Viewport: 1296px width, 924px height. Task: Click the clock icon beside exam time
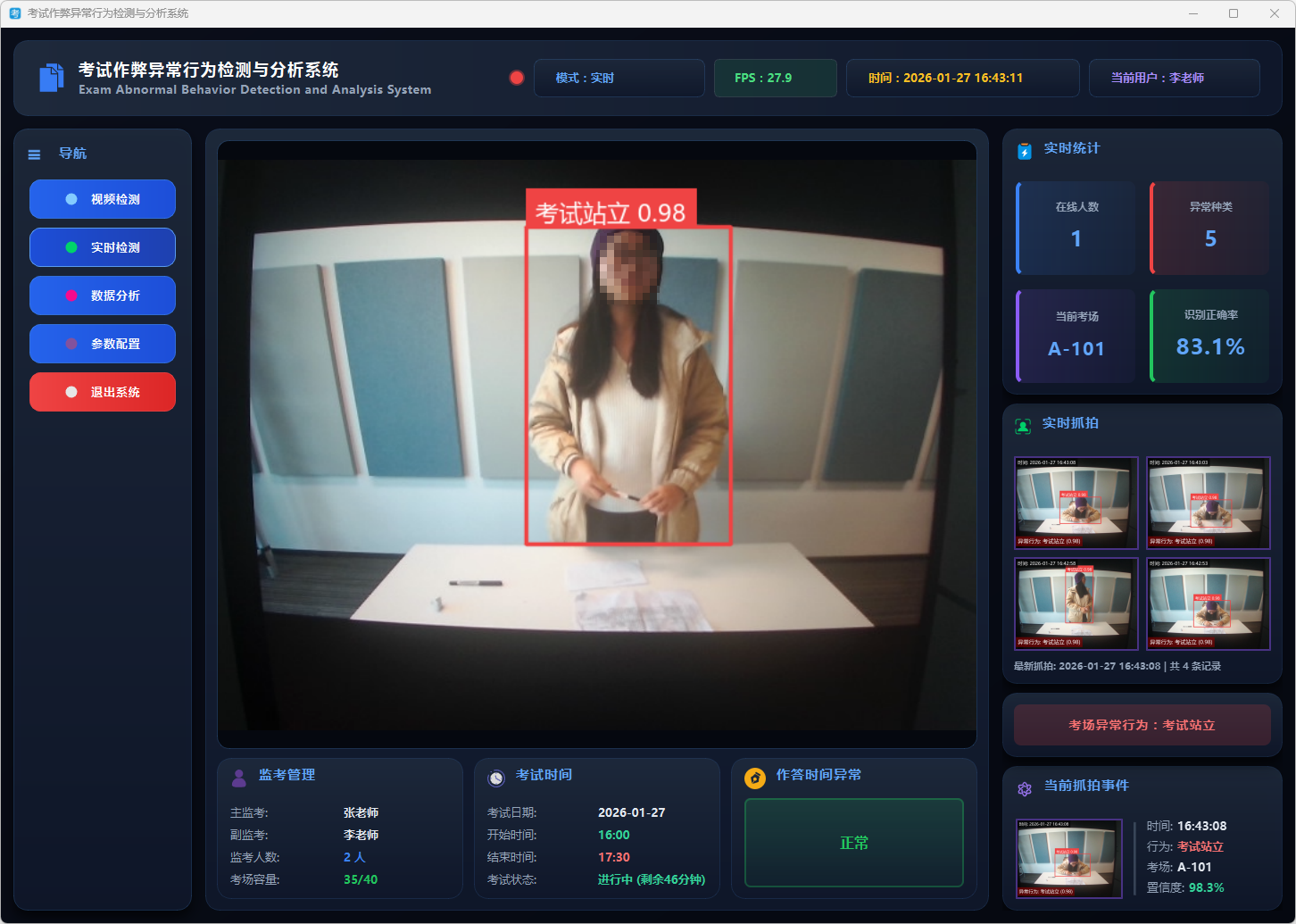tap(496, 778)
